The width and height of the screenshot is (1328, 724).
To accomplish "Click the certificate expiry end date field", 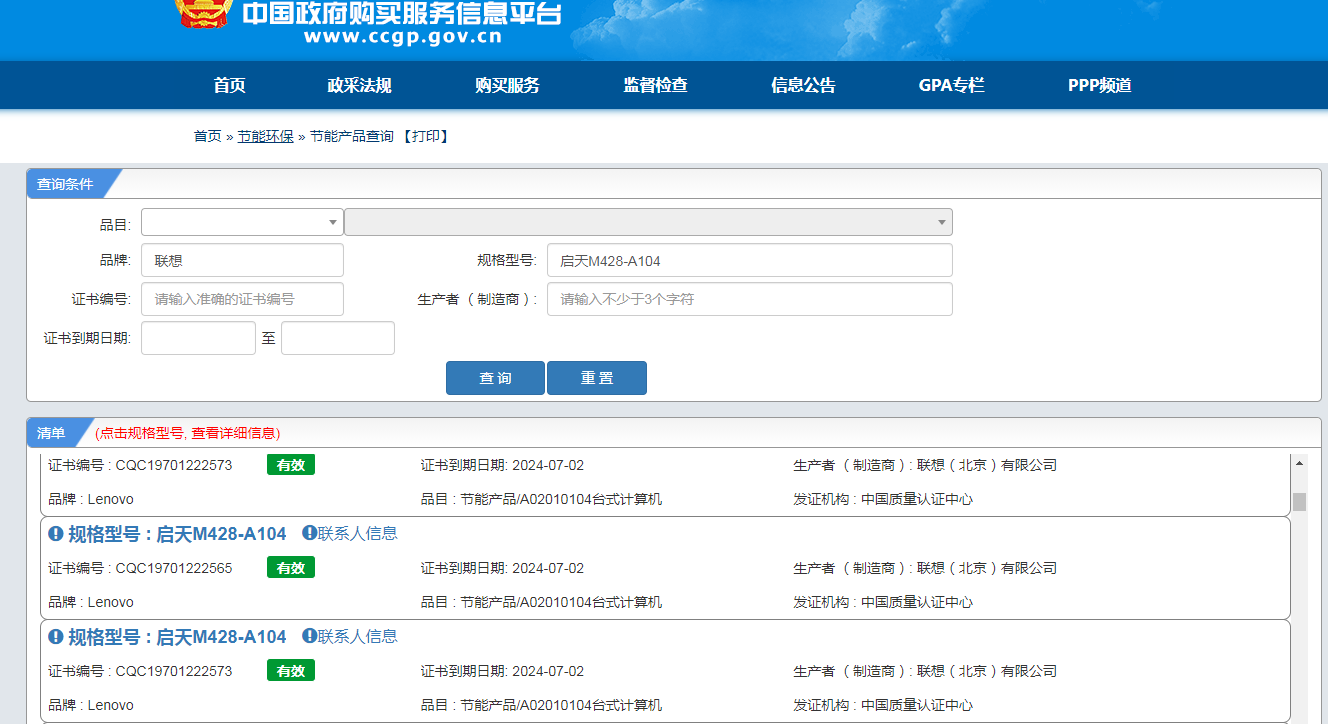I will [x=338, y=338].
